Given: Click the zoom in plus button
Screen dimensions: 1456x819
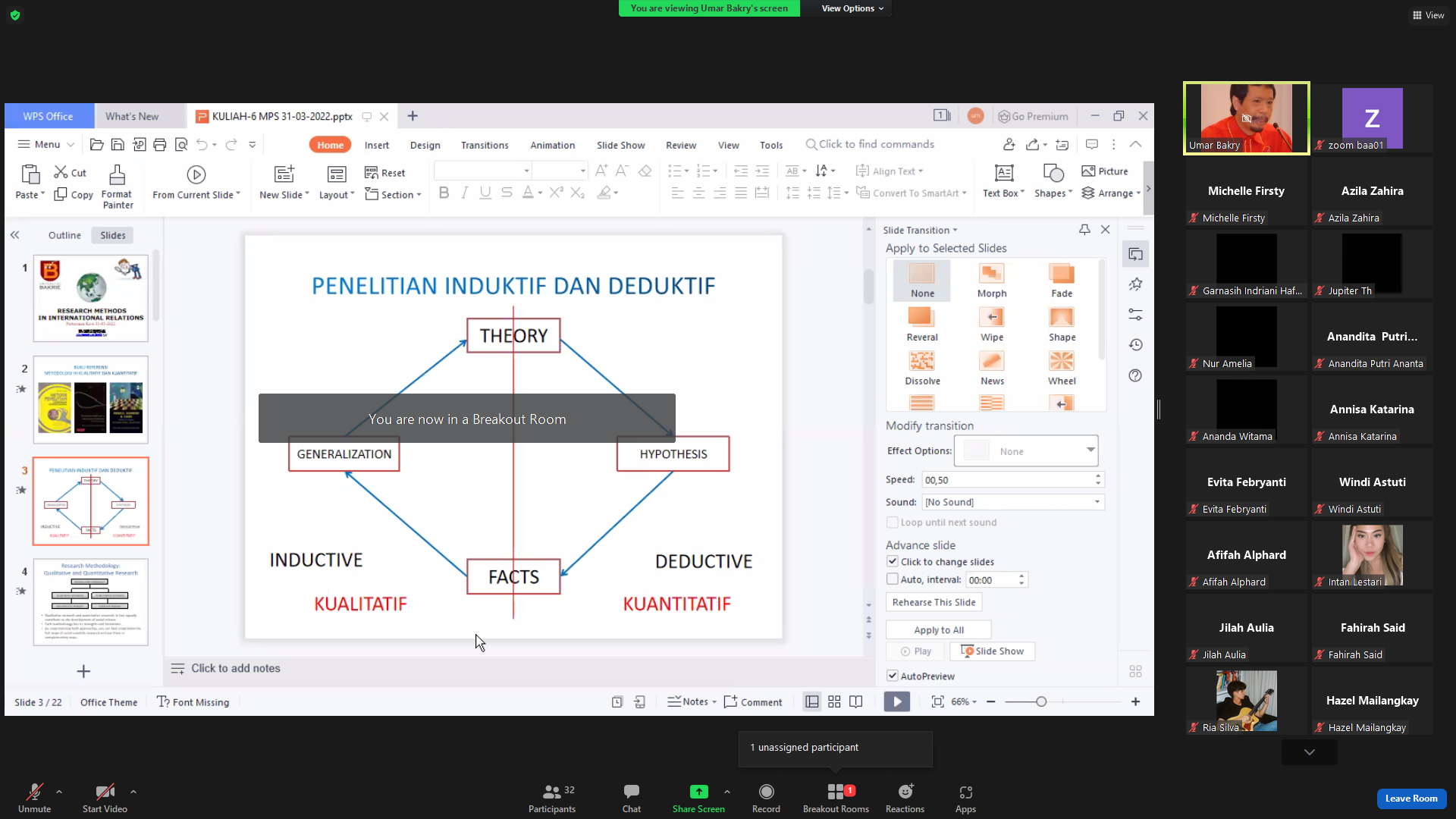Looking at the screenshot, I should click(1135, 702).
